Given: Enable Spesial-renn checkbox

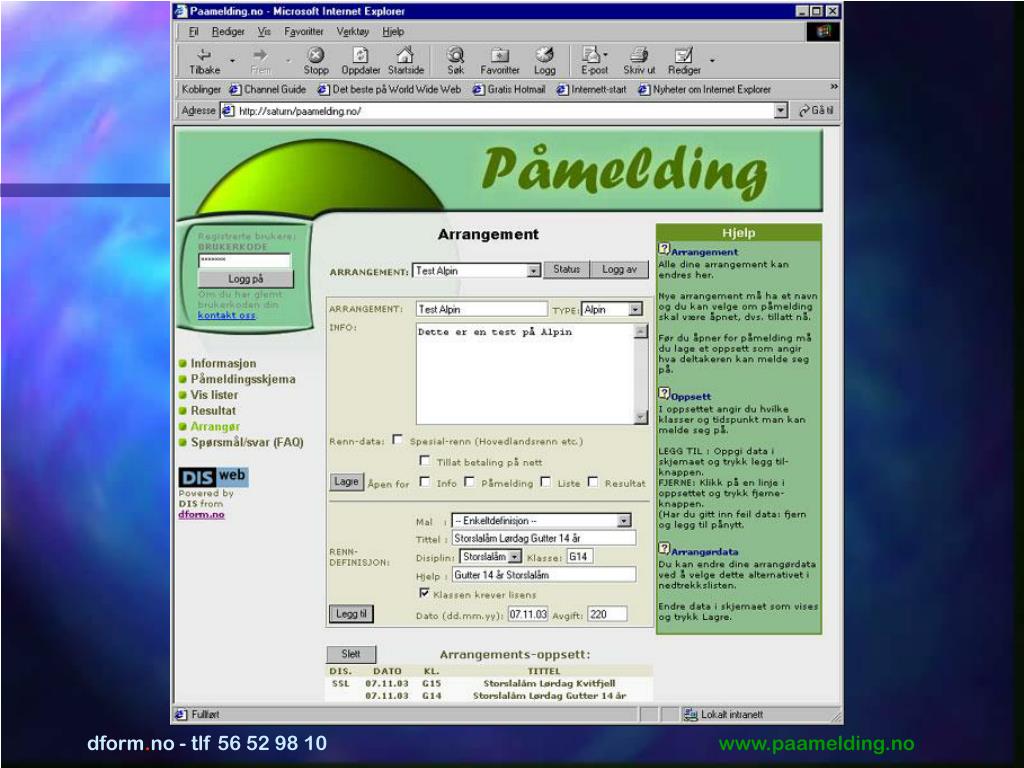Looking at the screenshot, I should 397,440.
